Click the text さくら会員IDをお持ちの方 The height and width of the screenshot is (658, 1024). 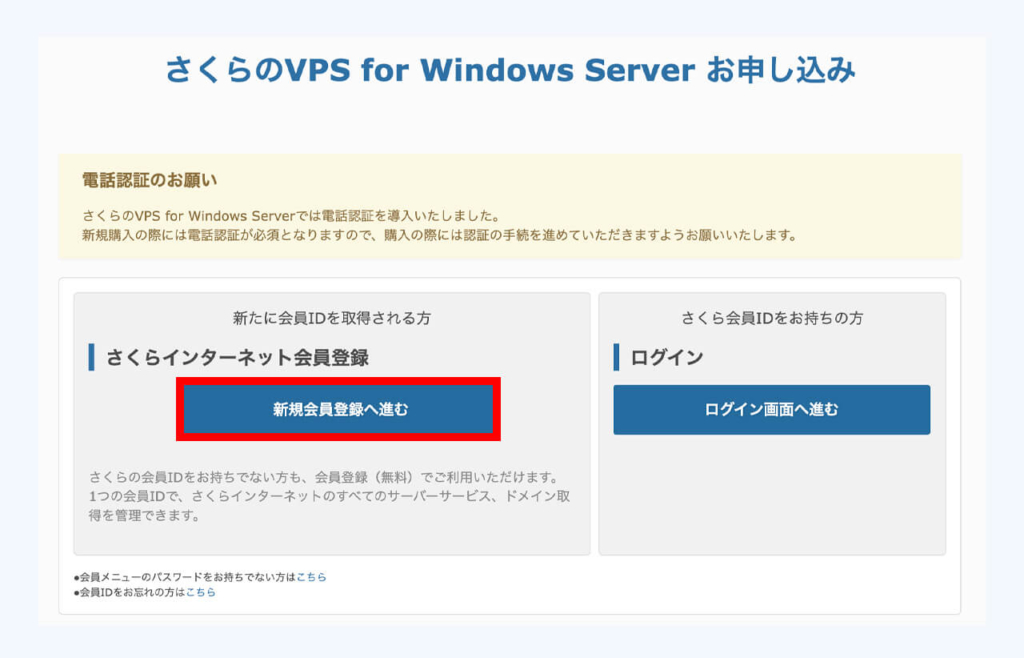point(772,318)
